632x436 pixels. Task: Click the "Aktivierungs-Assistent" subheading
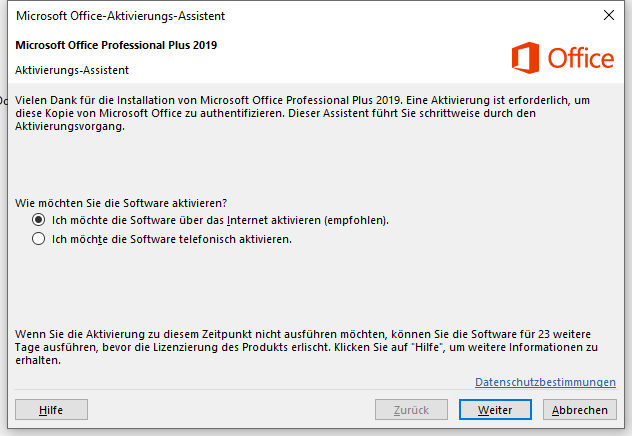[x=72, y=70]
